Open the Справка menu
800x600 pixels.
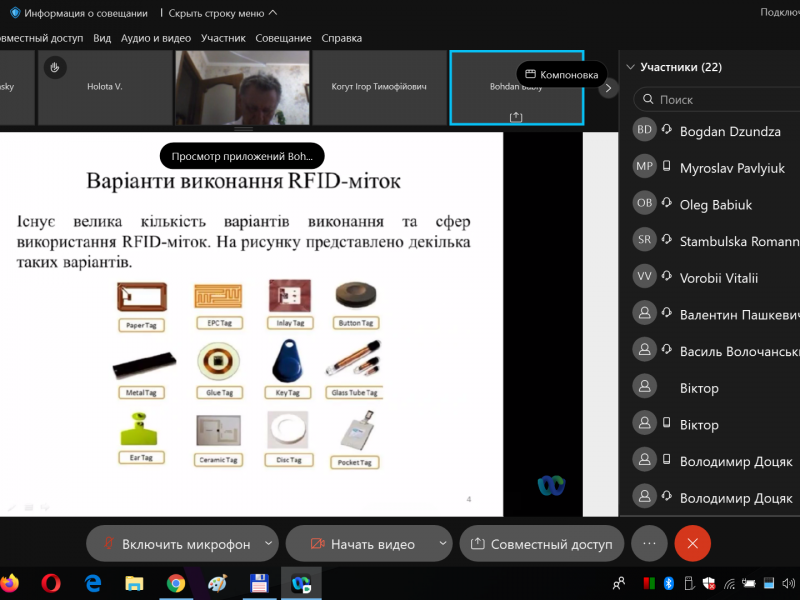341,38
